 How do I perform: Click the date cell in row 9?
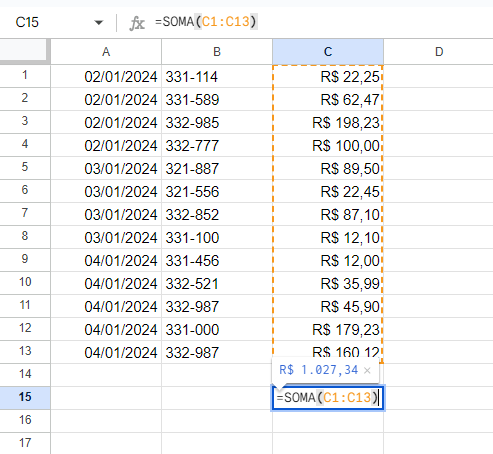pyautogui.click(x=106, y=260)
